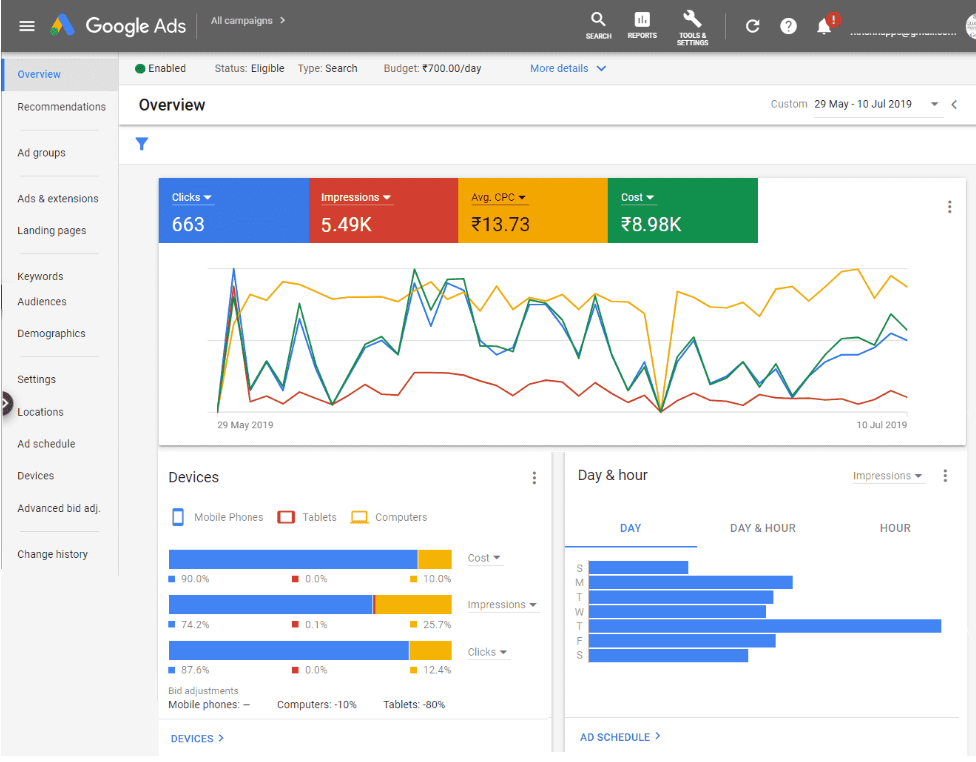Open the Cost metric tile dropdown
The height and width of the screenshot is (762, 976).
[637, 197]
